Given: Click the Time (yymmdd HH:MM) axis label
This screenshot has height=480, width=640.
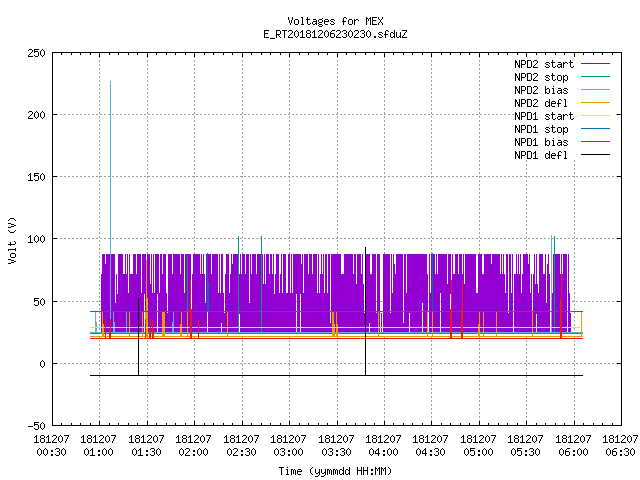Looking at the screenshot, I should point(335,471).
